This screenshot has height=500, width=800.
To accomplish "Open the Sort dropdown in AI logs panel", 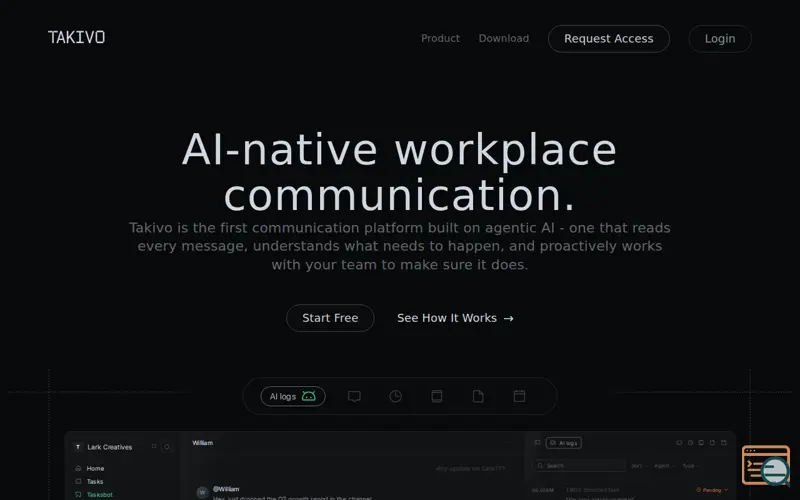I will coord(639,466).
